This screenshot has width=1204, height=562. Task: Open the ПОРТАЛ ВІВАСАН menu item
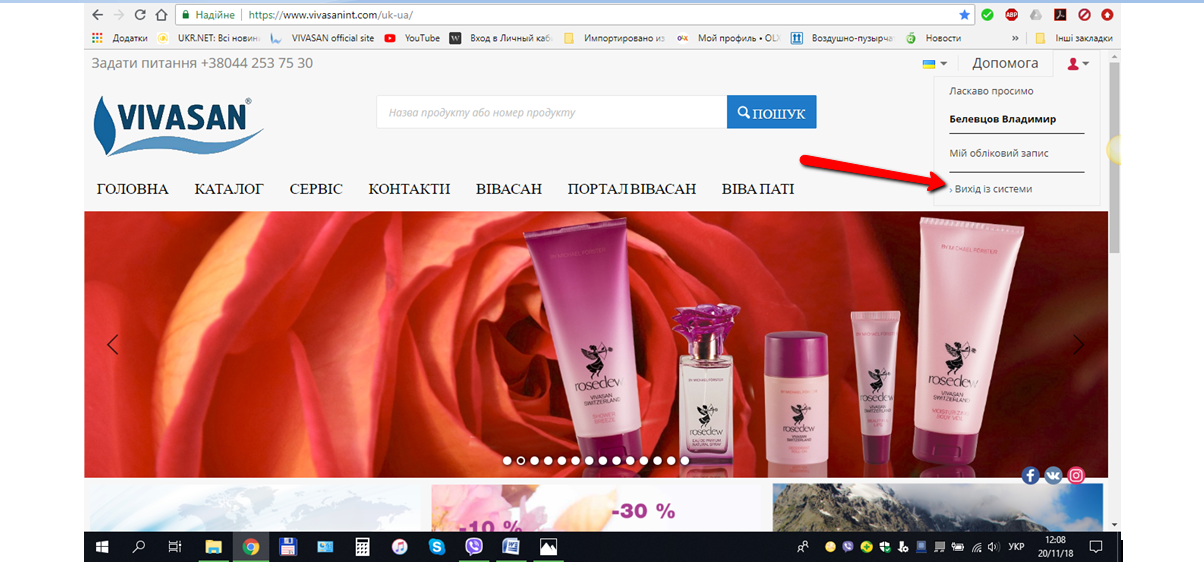(631, 189)
